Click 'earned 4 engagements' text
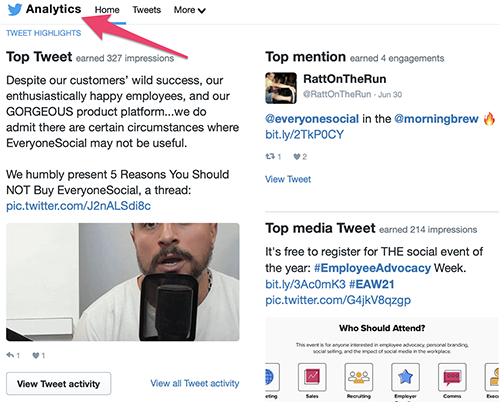Viewport: 500px width, 402px height. point(397,58)
